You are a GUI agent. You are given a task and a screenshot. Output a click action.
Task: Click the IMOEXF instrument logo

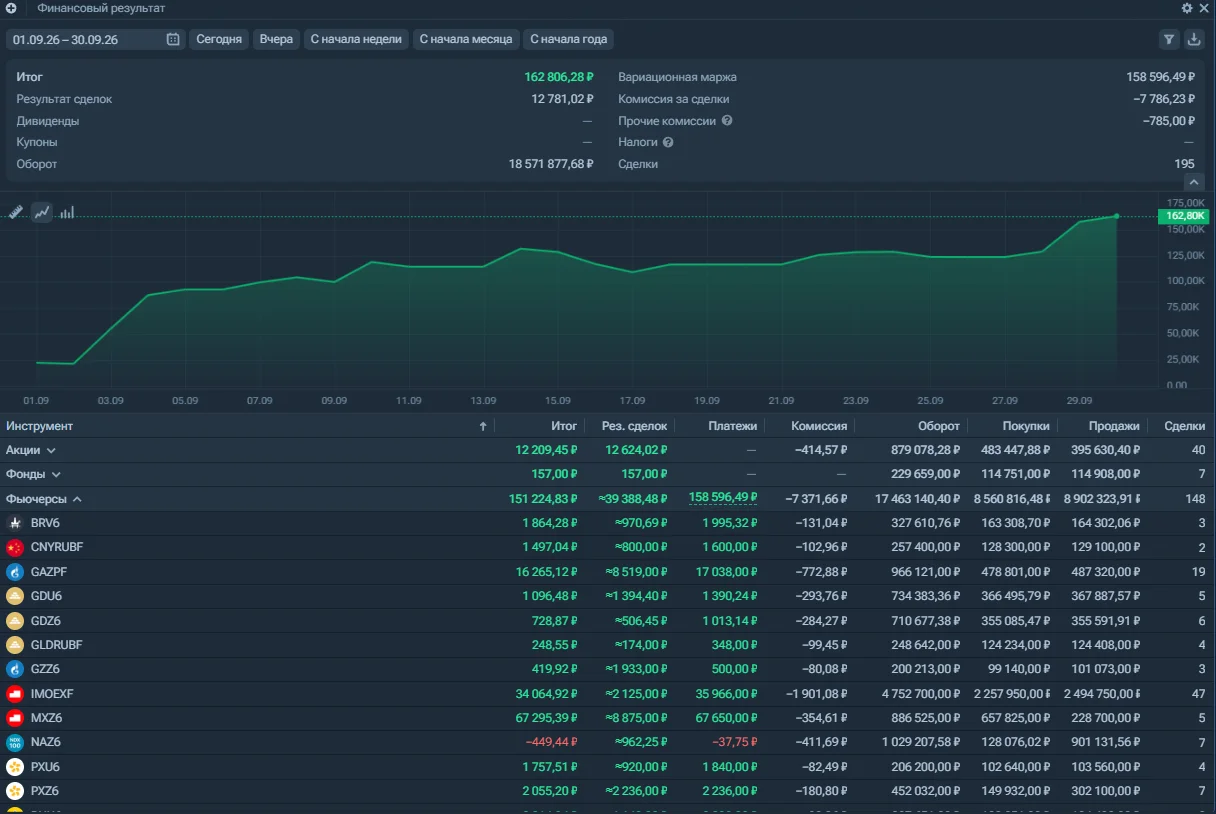click(15, 694)
